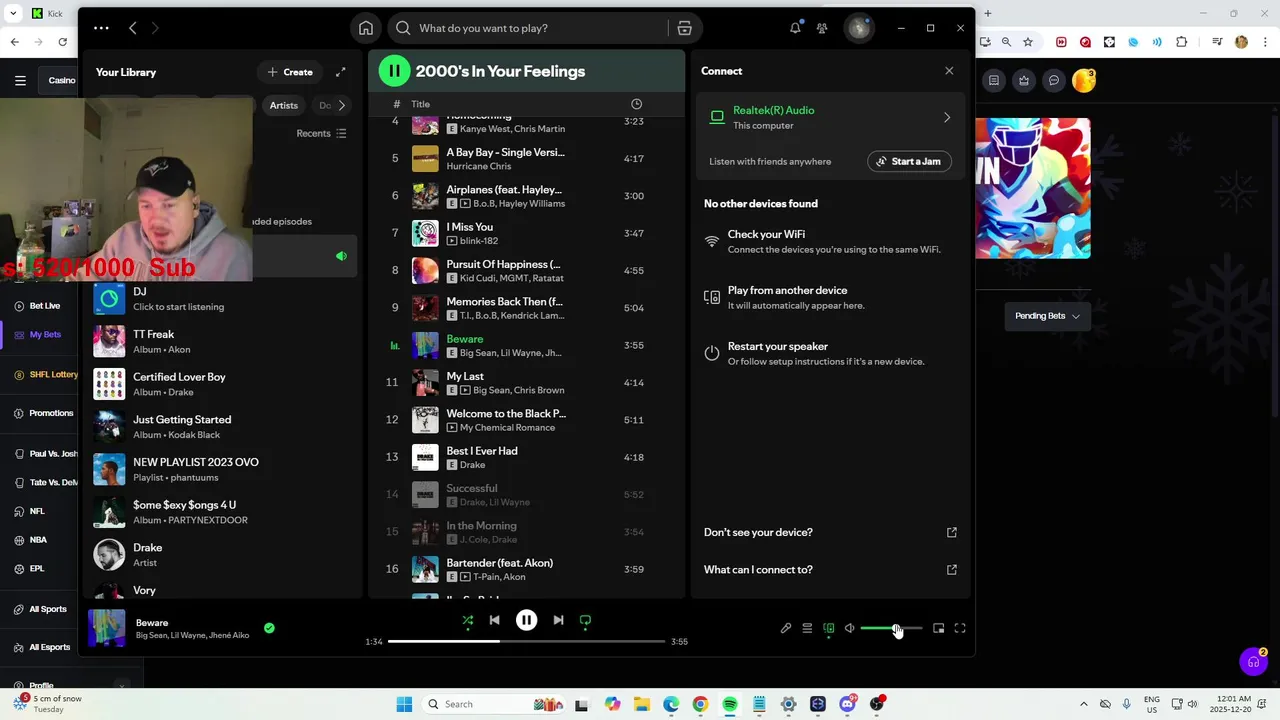Image resolution: width=1280 pixels, height=720 pixels.
Task: Open the chat bubble icon in browser page
Action: point(1053,80)
